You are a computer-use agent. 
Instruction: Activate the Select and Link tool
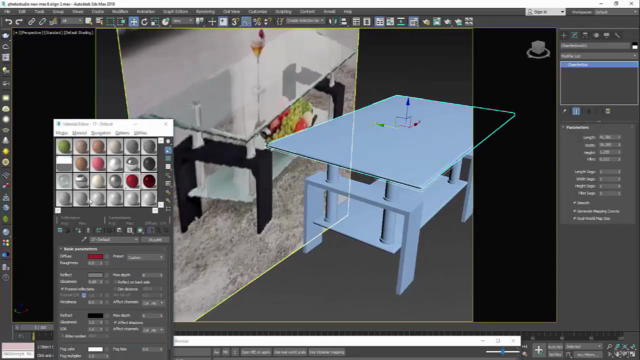pos(31,22)
